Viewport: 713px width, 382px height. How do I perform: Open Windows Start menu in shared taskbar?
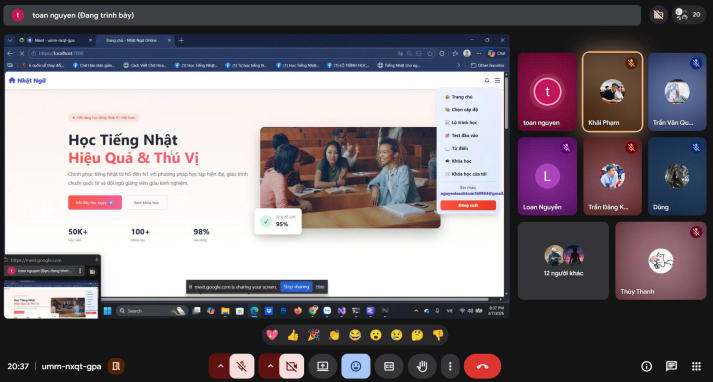point(107,311)
